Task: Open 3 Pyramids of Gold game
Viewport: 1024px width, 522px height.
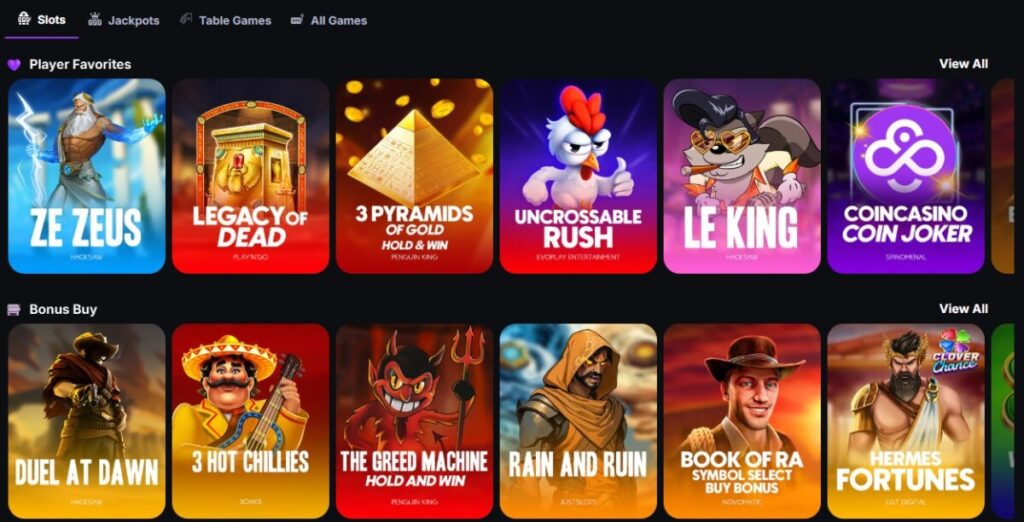Action: point(415,176)
